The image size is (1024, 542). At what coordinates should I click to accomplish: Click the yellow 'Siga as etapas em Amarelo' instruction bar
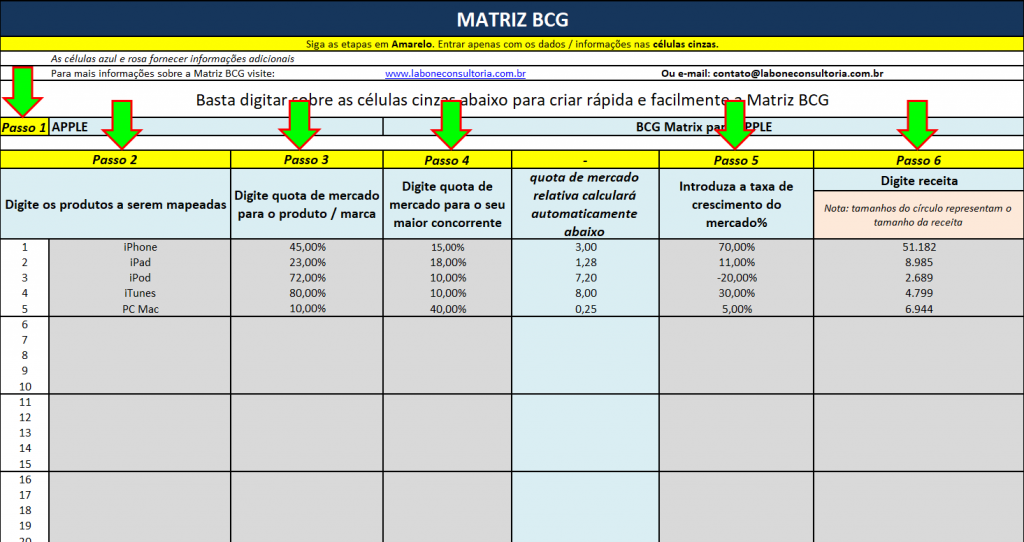pos(512,44)
